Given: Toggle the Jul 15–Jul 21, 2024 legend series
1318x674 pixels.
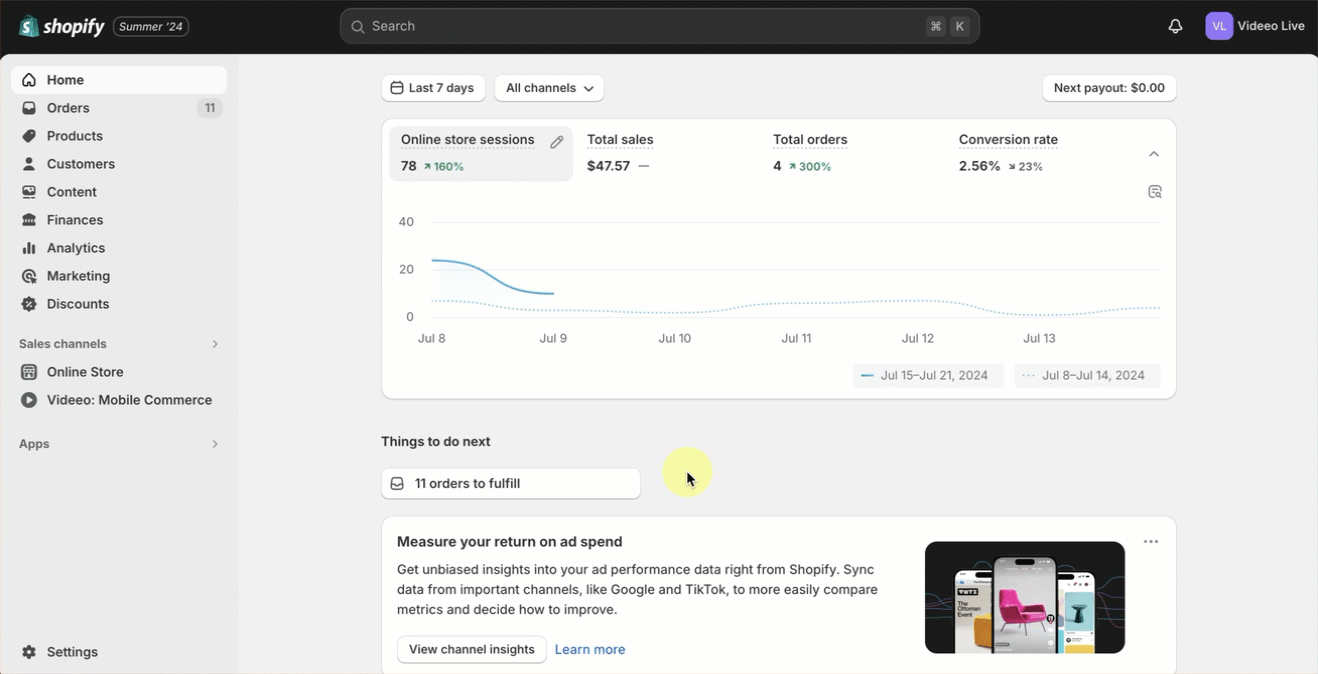Looking at the screenshot, I should tap(925, 376).
